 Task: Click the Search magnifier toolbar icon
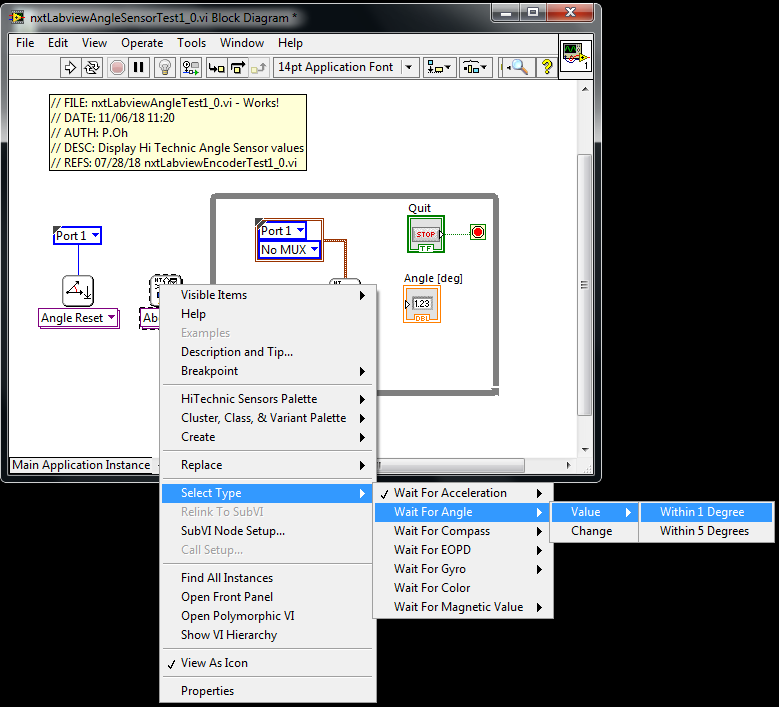click(x=518, y=67)
